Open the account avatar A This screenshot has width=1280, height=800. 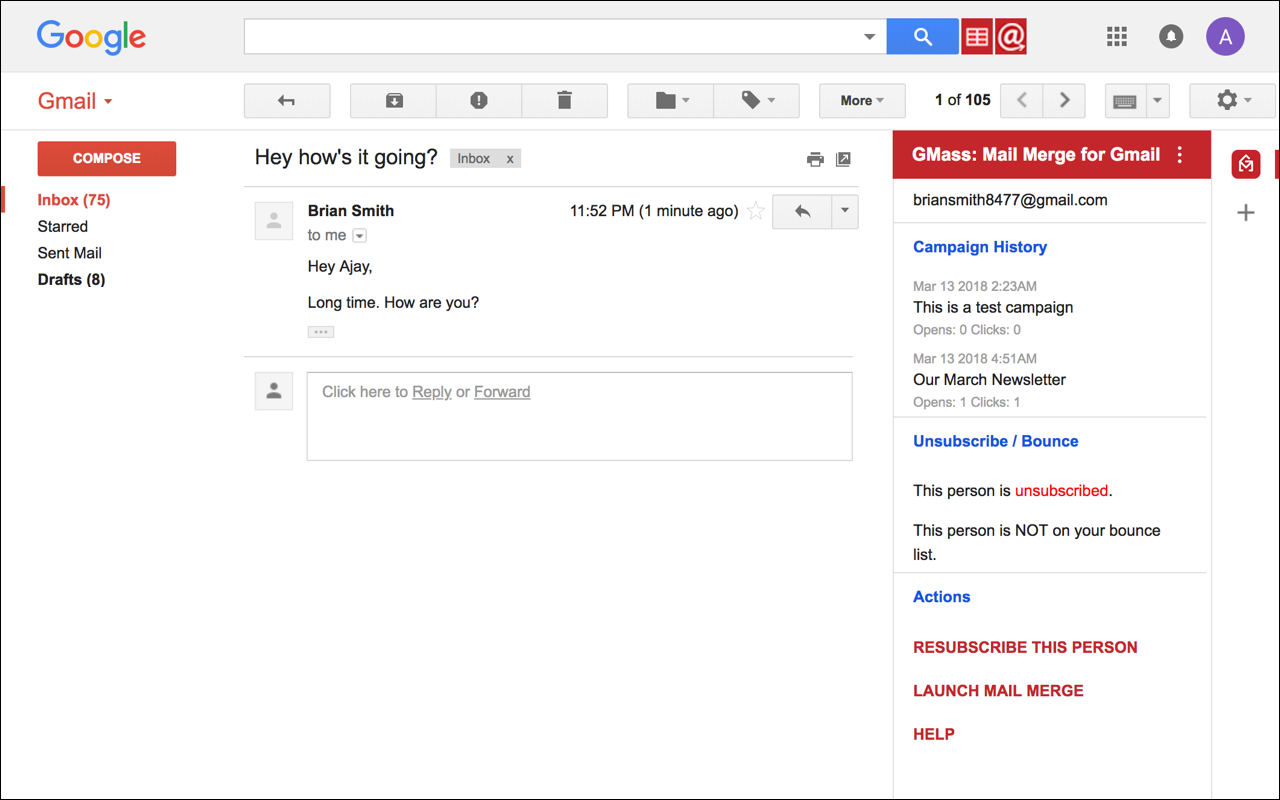point(1225,37)
